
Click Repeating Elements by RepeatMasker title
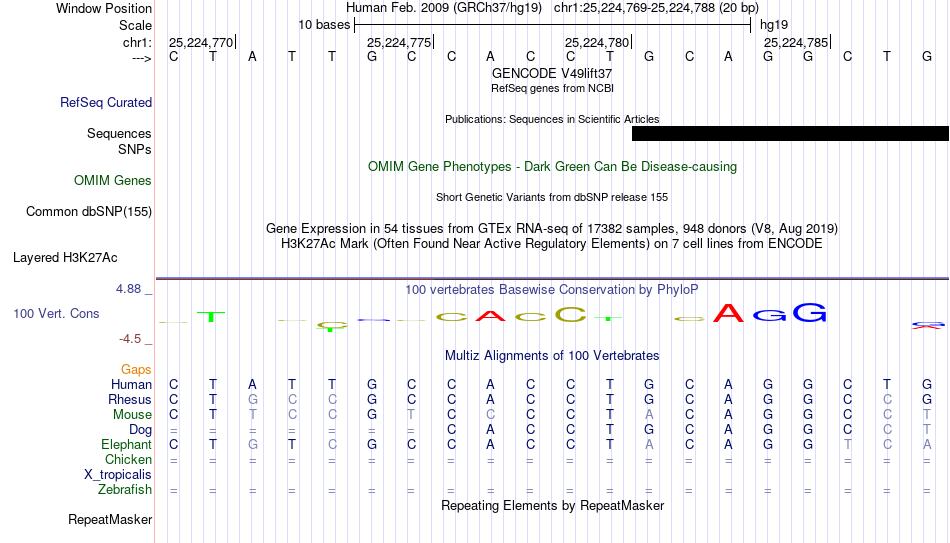552,505
